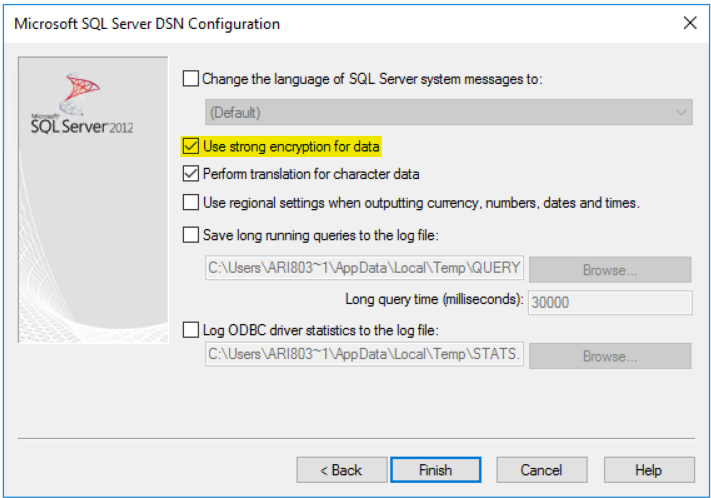
Task: Close the DSN Configuration dialog
Action: [690, 23]
